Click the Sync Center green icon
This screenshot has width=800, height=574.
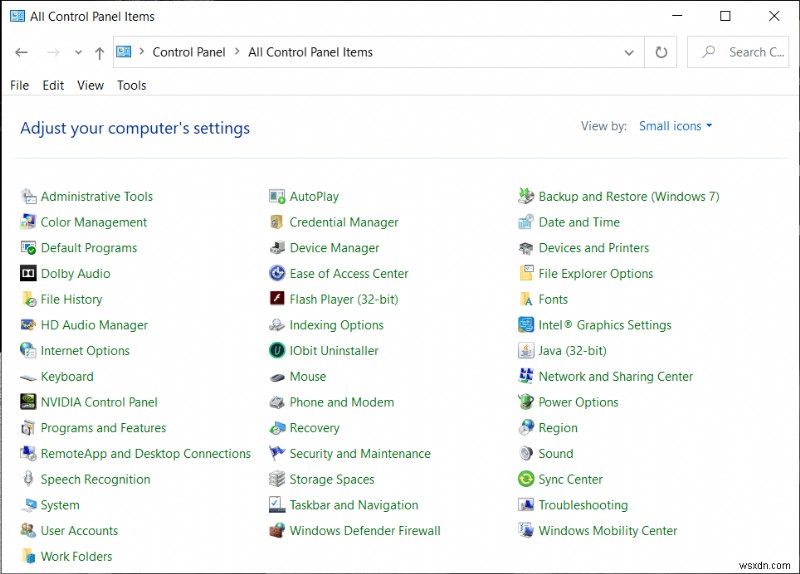tap(526, 479)
